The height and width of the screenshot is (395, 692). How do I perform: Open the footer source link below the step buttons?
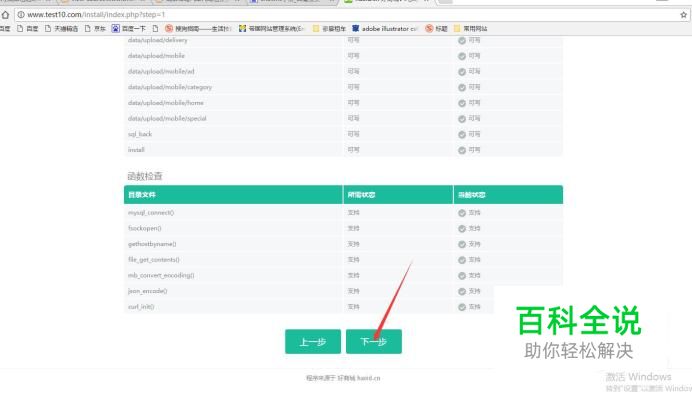[x=343, y=378]
